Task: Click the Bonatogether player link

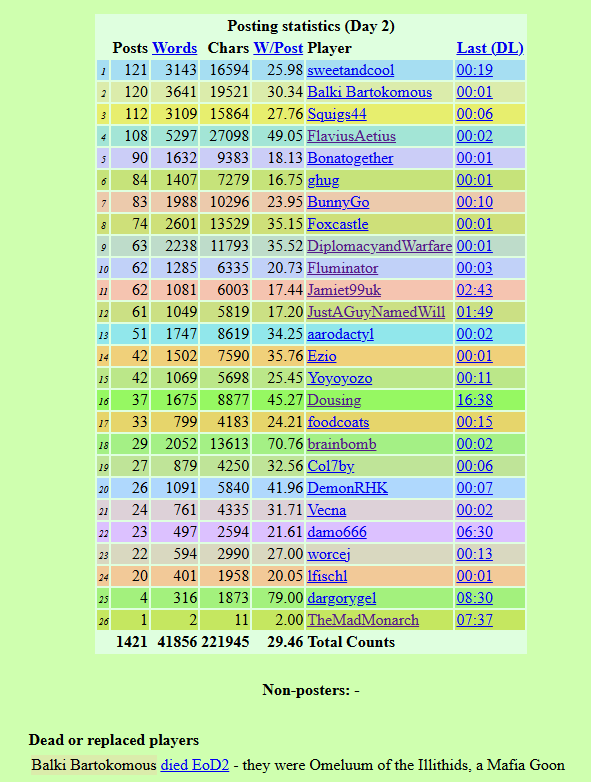Action: (x=350, y=158)
